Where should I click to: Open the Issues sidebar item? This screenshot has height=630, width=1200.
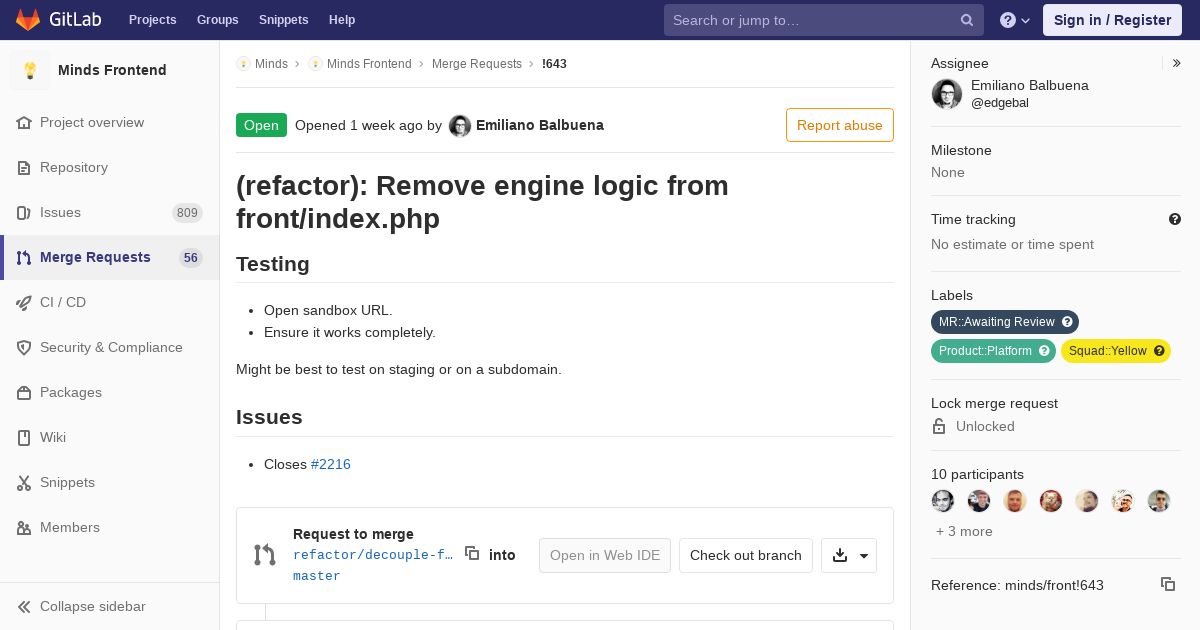[60, 212]
